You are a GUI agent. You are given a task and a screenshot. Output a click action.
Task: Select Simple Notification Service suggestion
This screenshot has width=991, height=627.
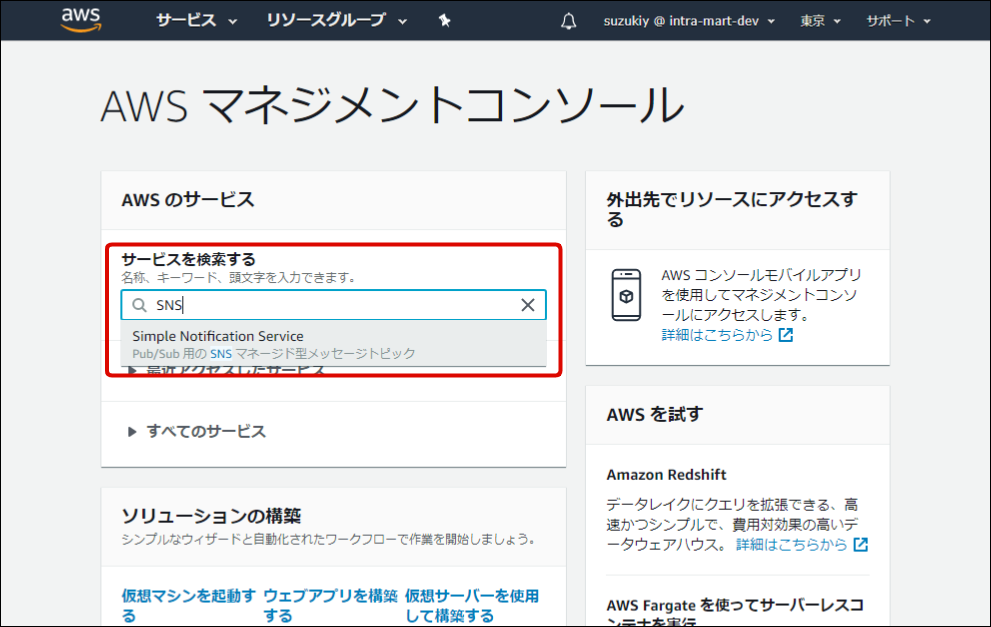[x=218, y=337]
